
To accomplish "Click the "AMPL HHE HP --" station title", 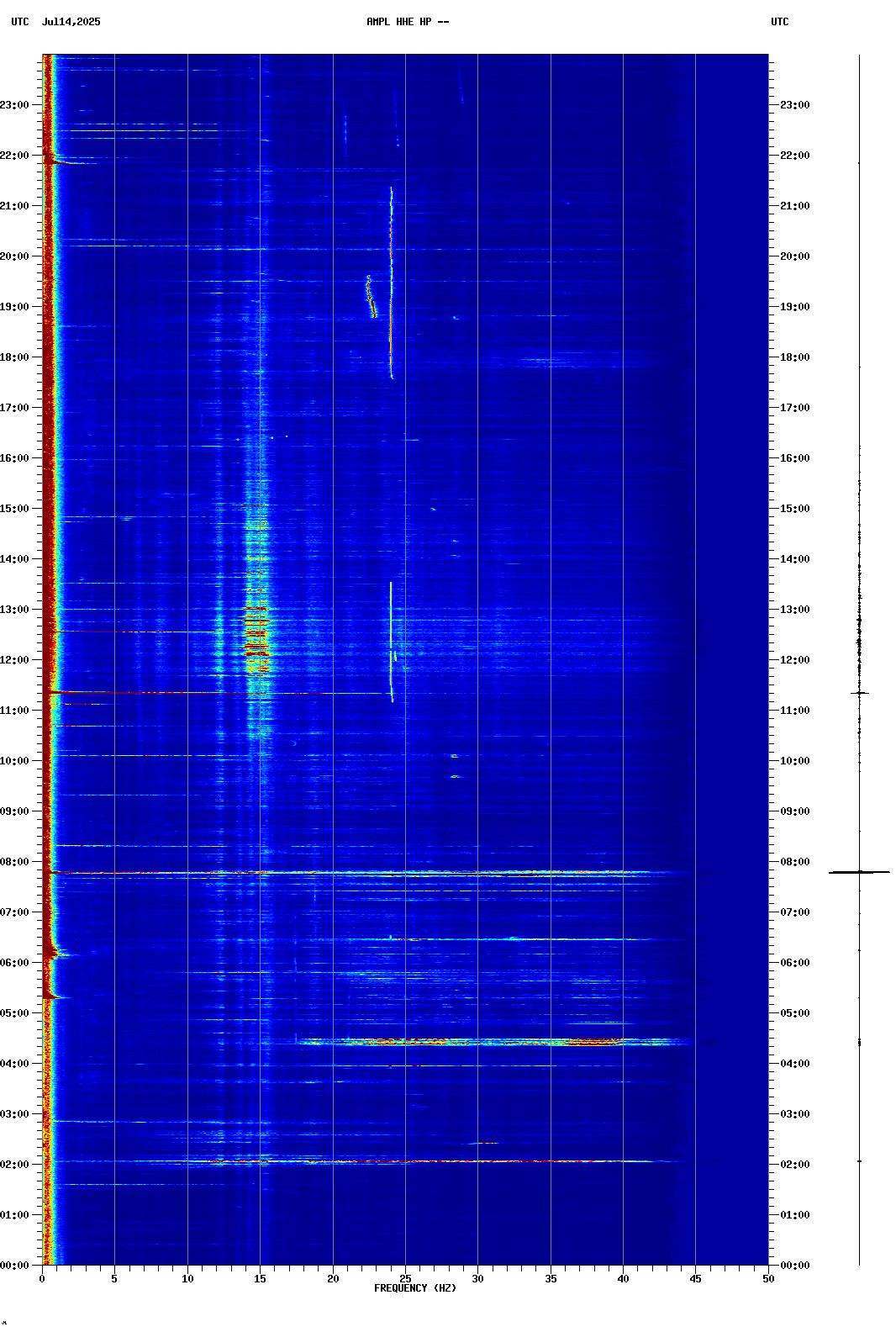I will coord(408,22).
